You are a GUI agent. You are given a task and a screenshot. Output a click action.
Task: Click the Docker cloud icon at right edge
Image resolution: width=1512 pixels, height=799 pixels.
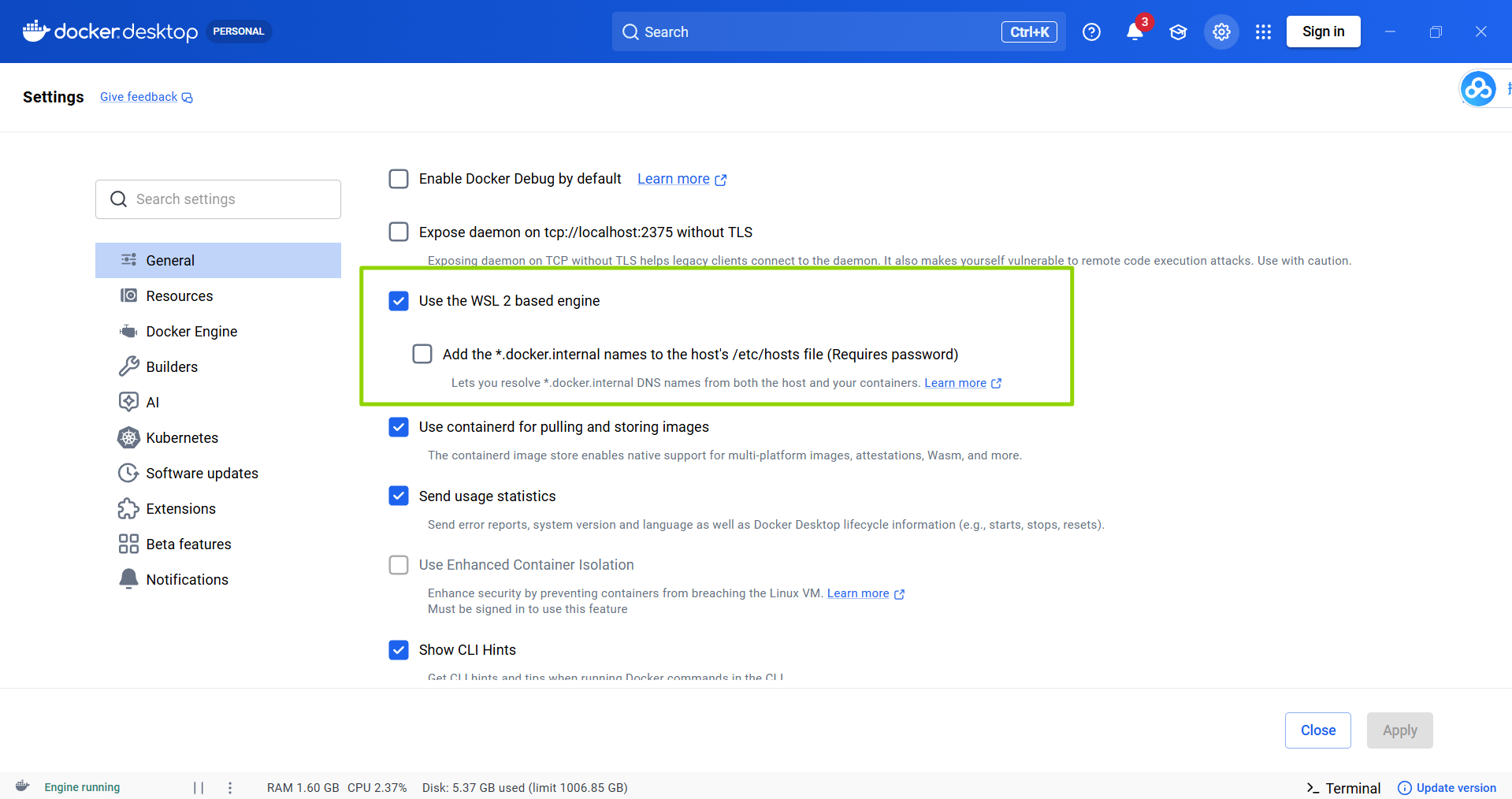[1478, 88]
